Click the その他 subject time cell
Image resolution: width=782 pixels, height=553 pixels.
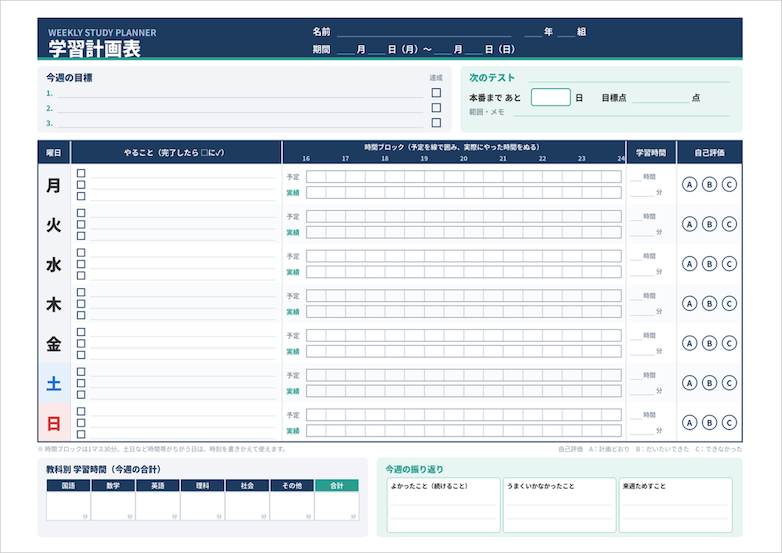click(292, 506)
